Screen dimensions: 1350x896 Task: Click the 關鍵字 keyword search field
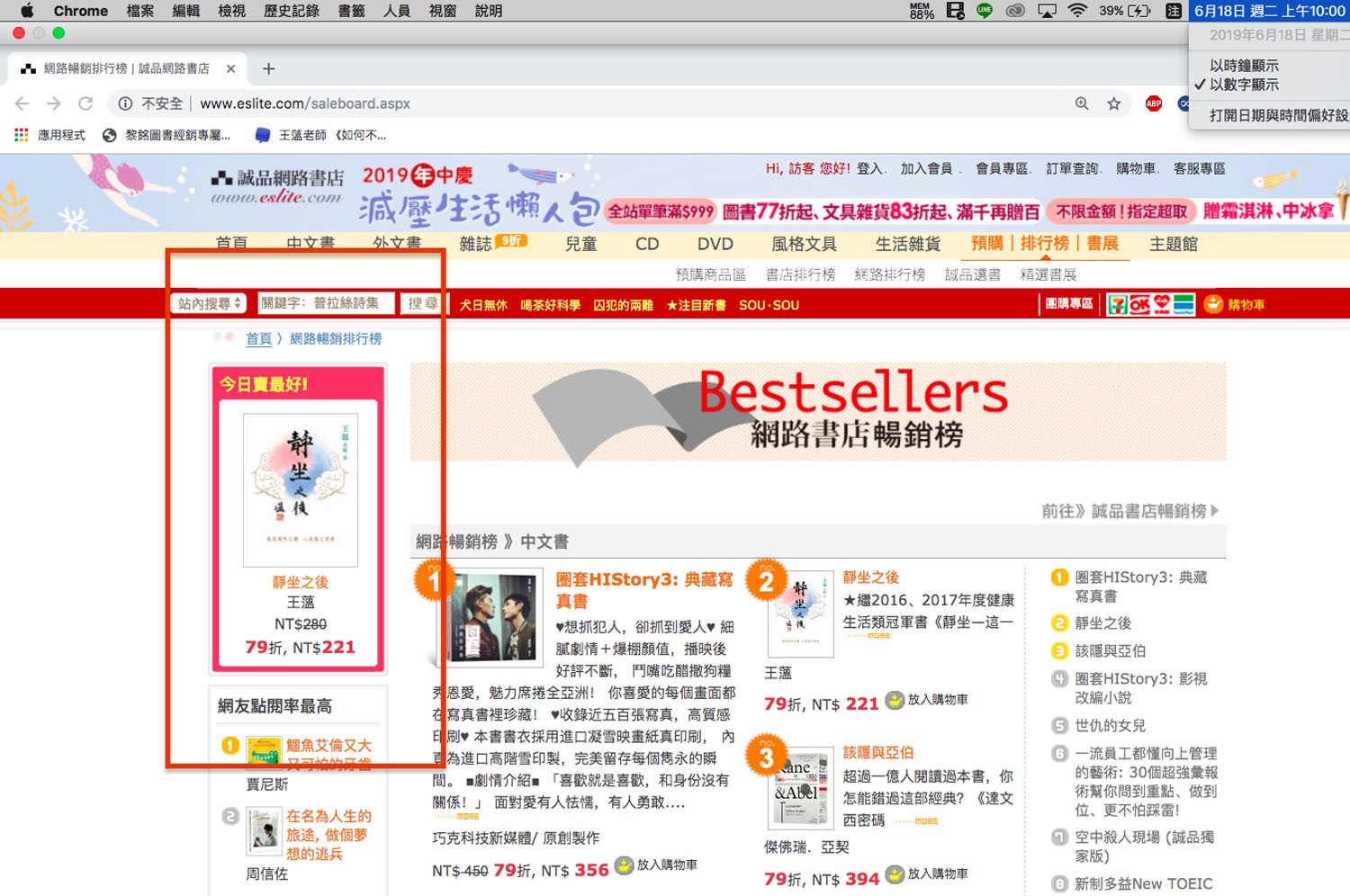[x=326, y=303]
